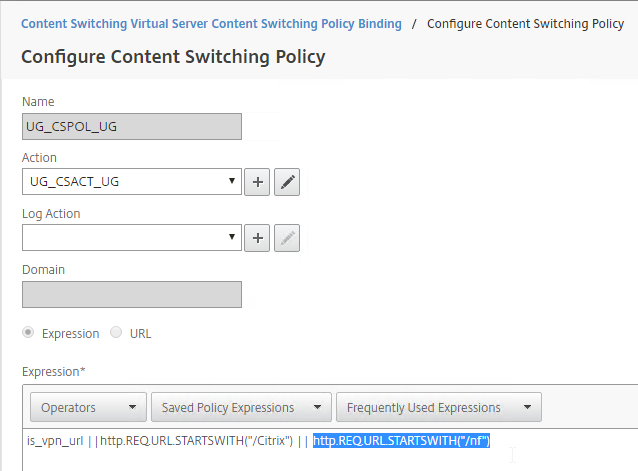This screenshot has height=471, width=638.
Task: Click the Operators dropdown arrow
Action: coord(132,407)
